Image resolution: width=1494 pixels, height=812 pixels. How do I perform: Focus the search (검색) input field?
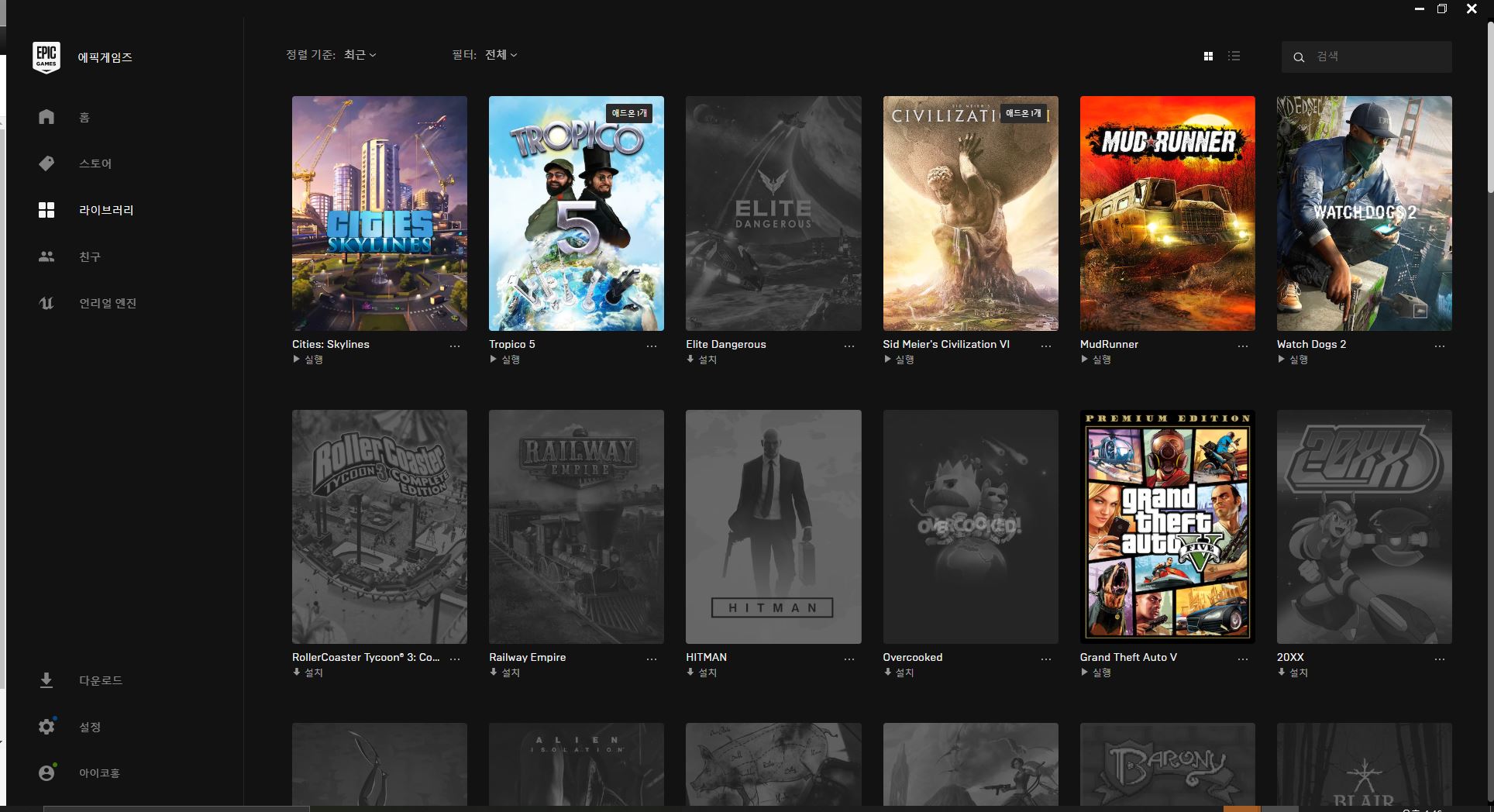(1367, 57)
